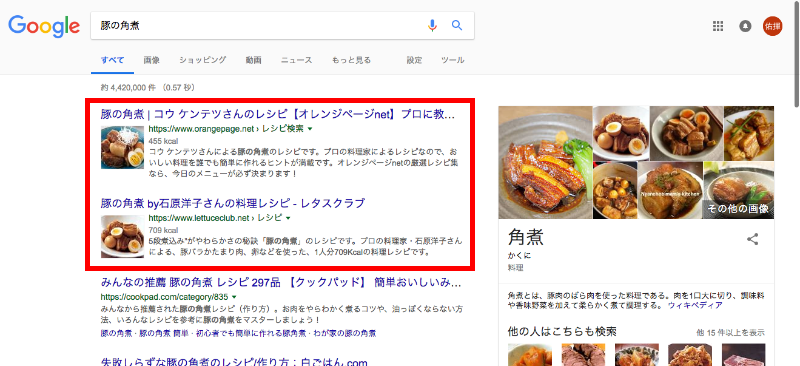The width and height of the screenshot is (800, 366).
Task: Click related link 初心者でも簡単に作れる豚角煮
Action: (250, 334)
